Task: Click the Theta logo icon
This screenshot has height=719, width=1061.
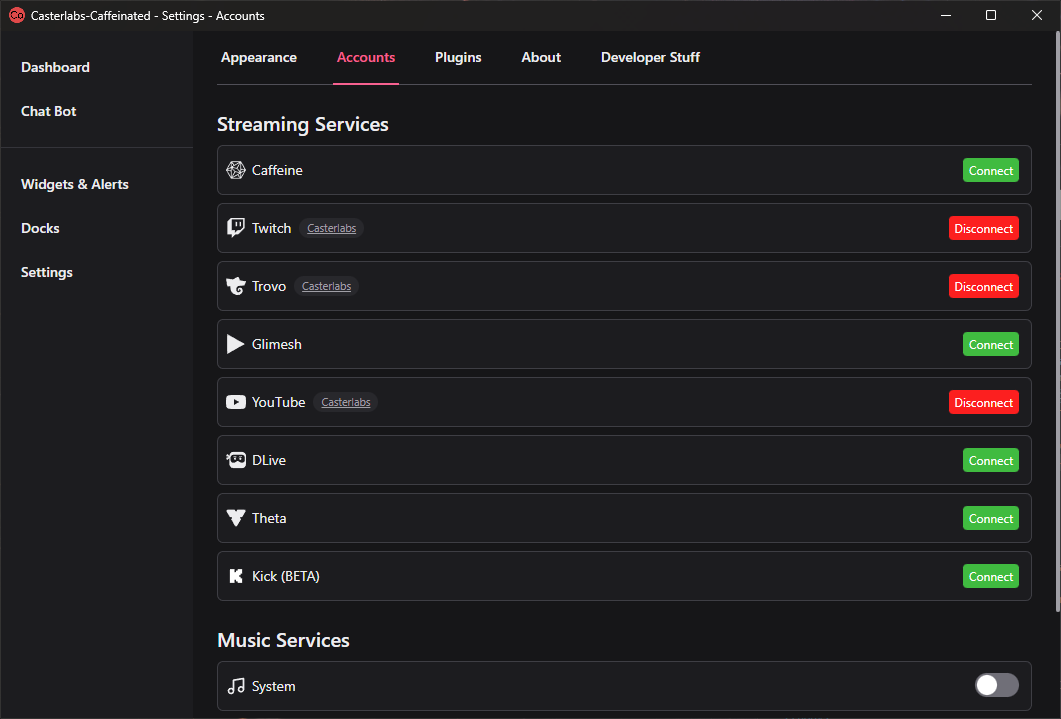Action: pos(236,518)
